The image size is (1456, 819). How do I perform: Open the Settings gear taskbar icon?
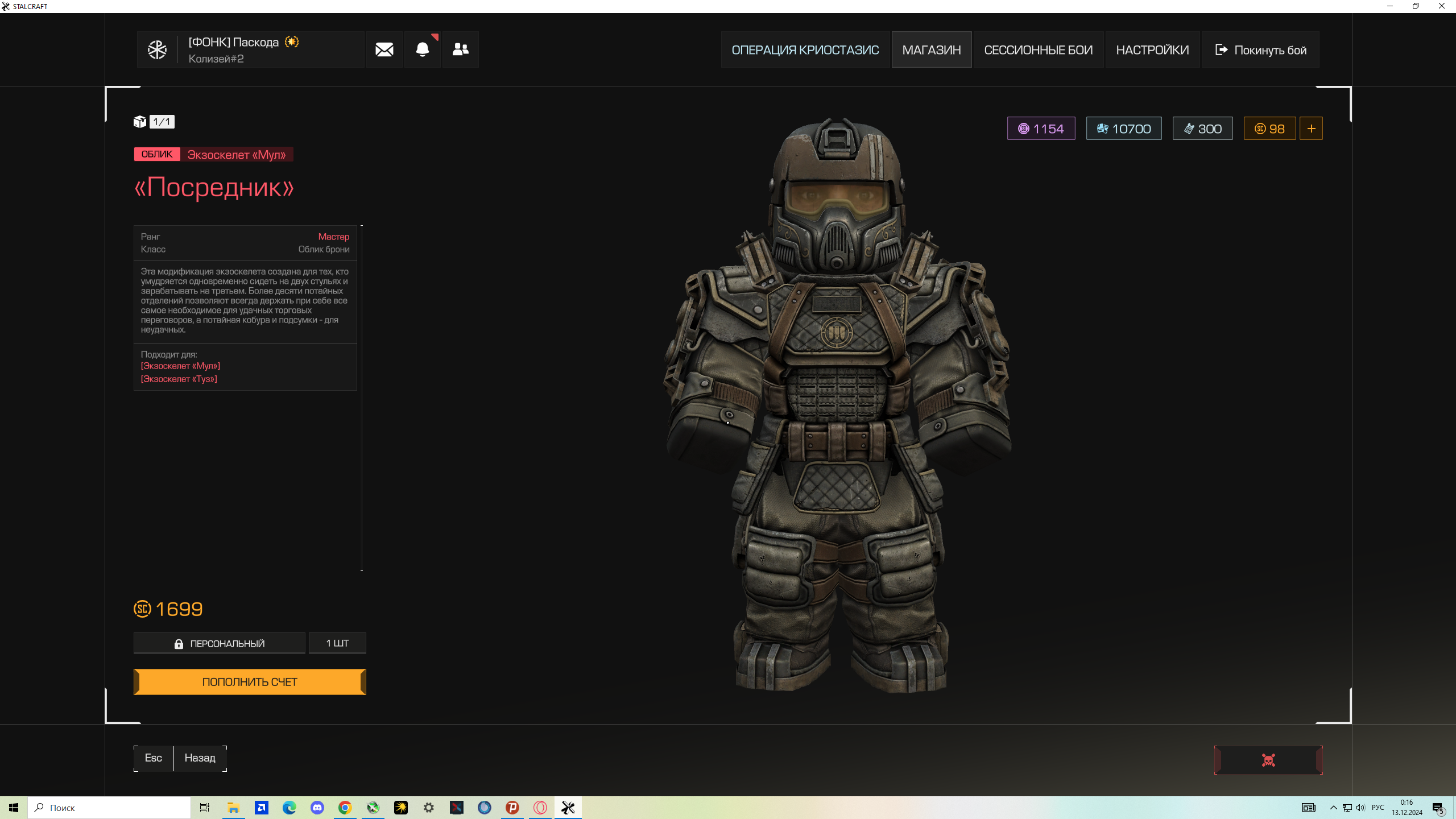tap(429, 808)
